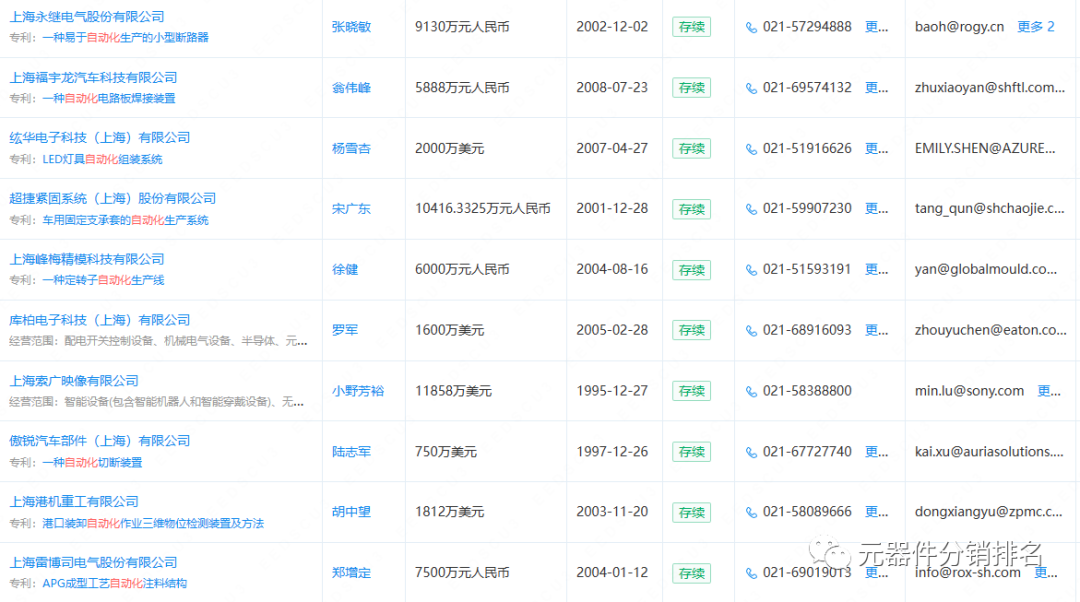The image size is (1080, 602).
Task: Open patent LED灯具自动化组装系统
Action: [x=103, y=159]
